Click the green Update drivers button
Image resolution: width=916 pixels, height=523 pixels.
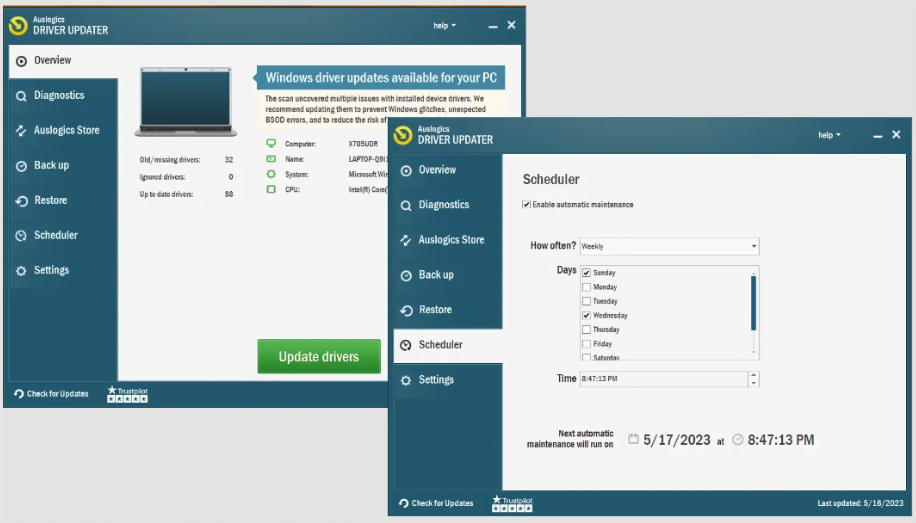tap(319, 356)
